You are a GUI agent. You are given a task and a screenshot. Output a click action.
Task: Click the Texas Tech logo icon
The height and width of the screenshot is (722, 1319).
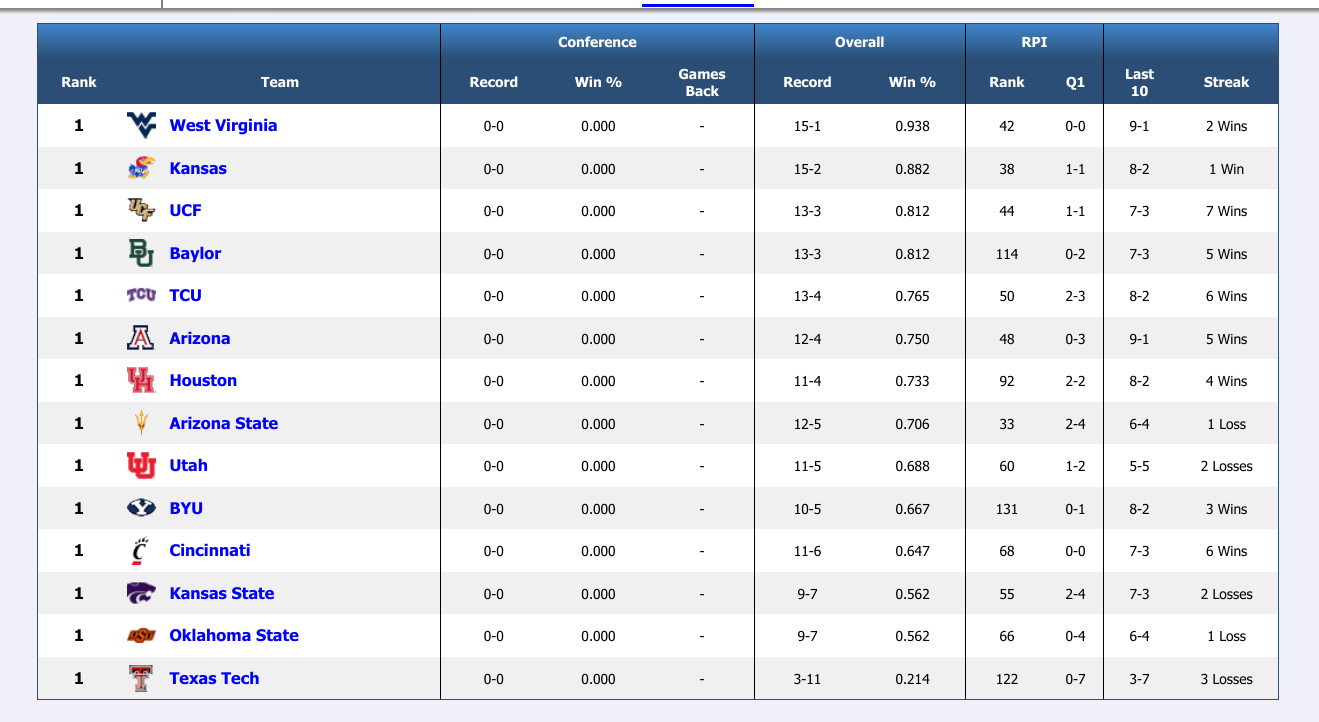coord(141,679)
